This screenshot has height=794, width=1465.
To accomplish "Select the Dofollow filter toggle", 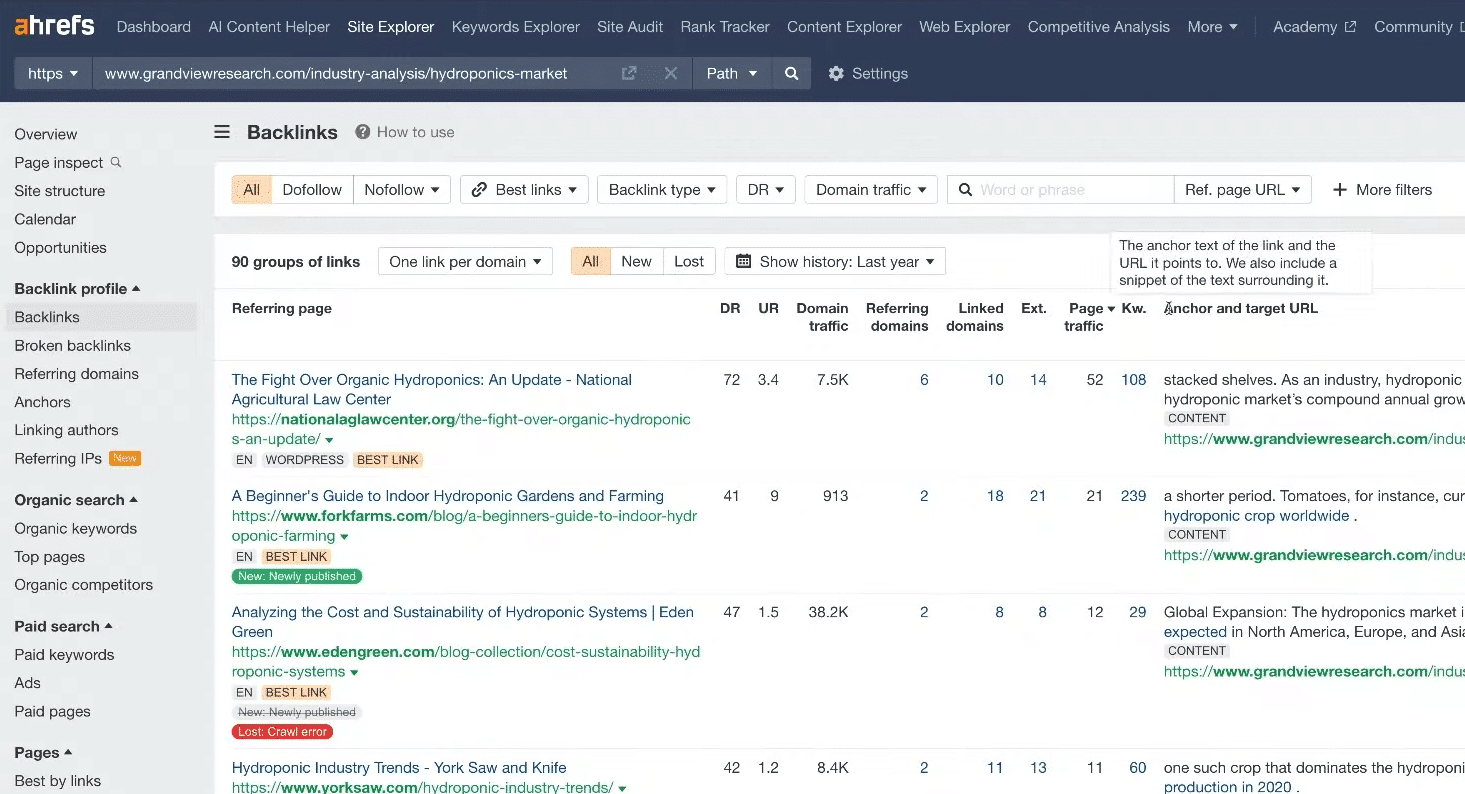I will click(x=312, y=190).
